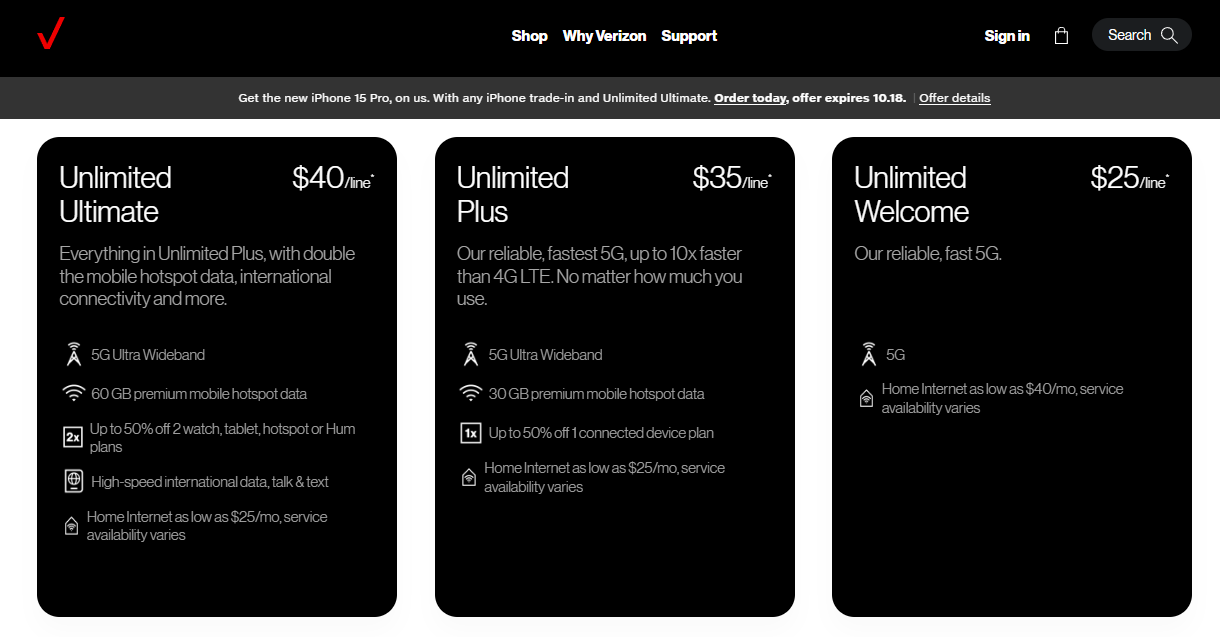Image resolution: width=1220 pixels, height=637 pixels.
Task: Click Home Internet icon in Unlimited Ultimate card
Action: [71, 526]
